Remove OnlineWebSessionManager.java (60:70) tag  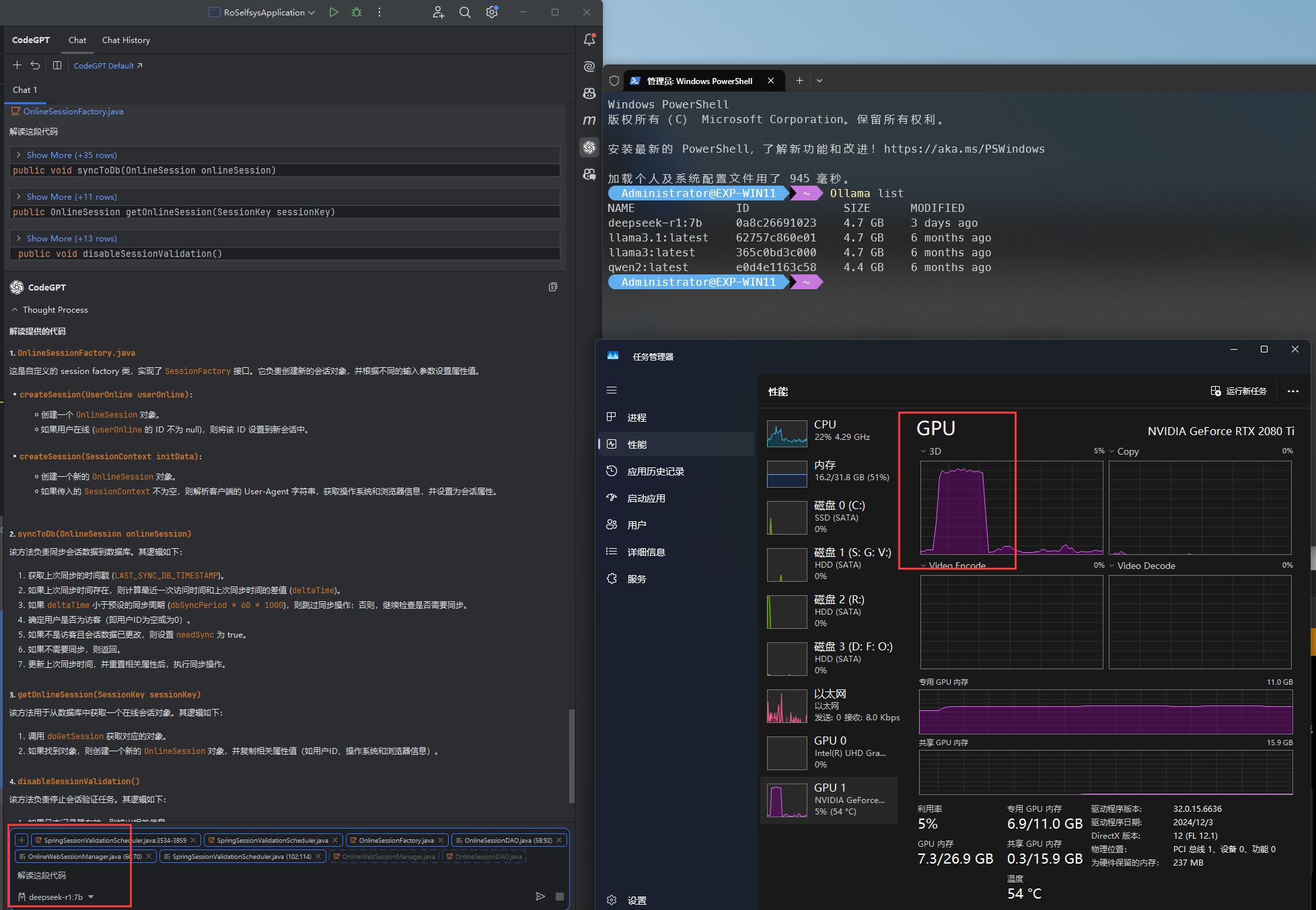(x=149, y=856)
